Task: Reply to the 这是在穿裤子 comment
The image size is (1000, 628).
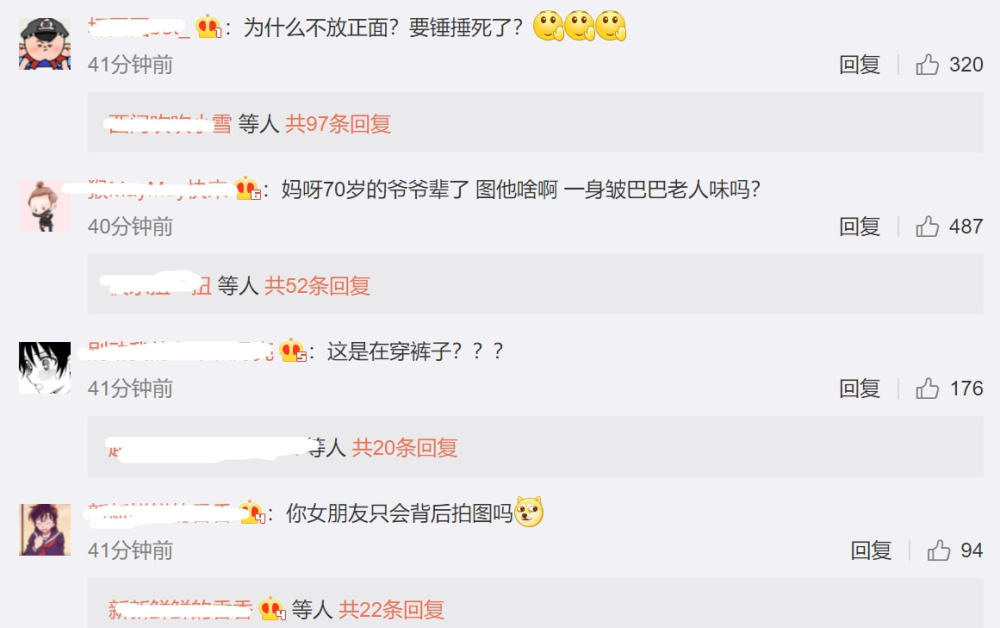Action: tap(859, 388)
